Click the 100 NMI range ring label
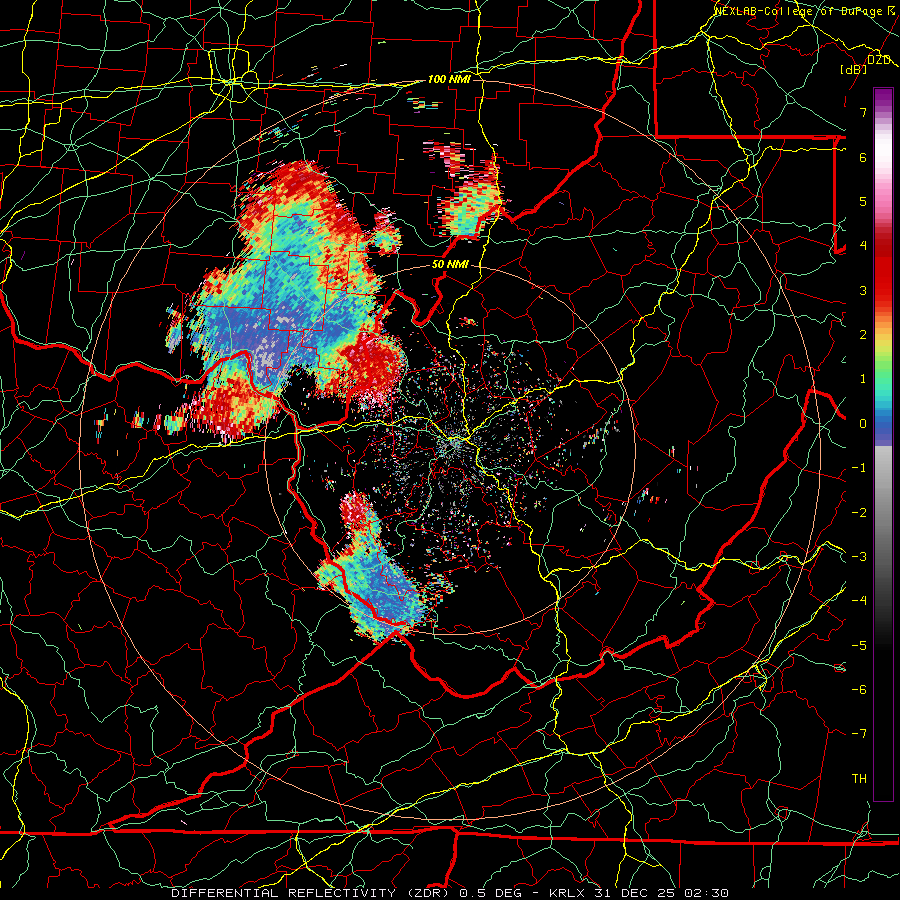 coord(449,79)
